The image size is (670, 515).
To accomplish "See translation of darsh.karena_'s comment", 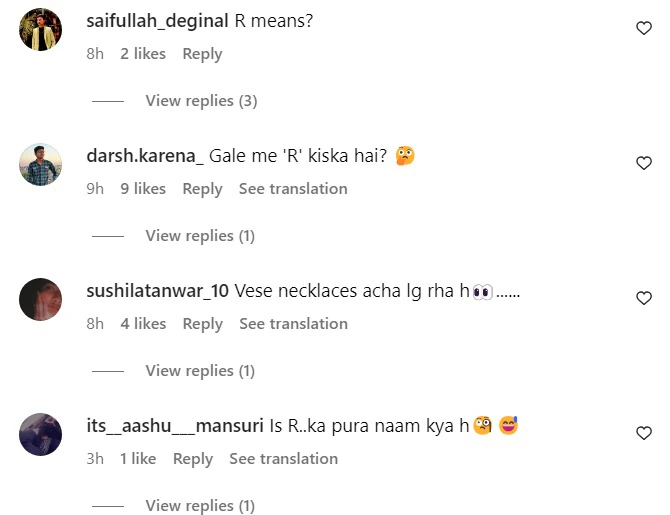I will pyautogui.click(x=293, y=189).
